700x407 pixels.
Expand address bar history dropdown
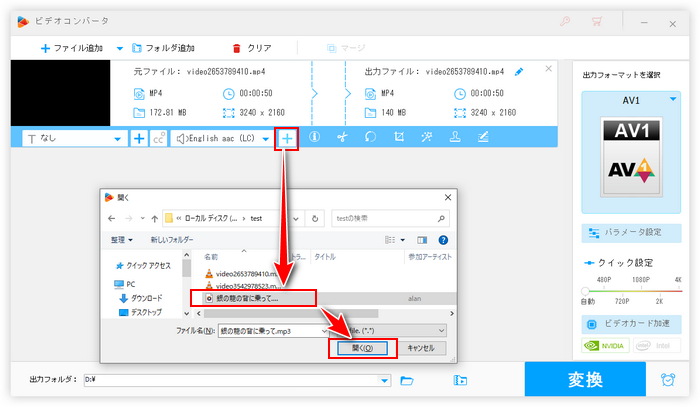pyautogui.click(x=296, y=219)
